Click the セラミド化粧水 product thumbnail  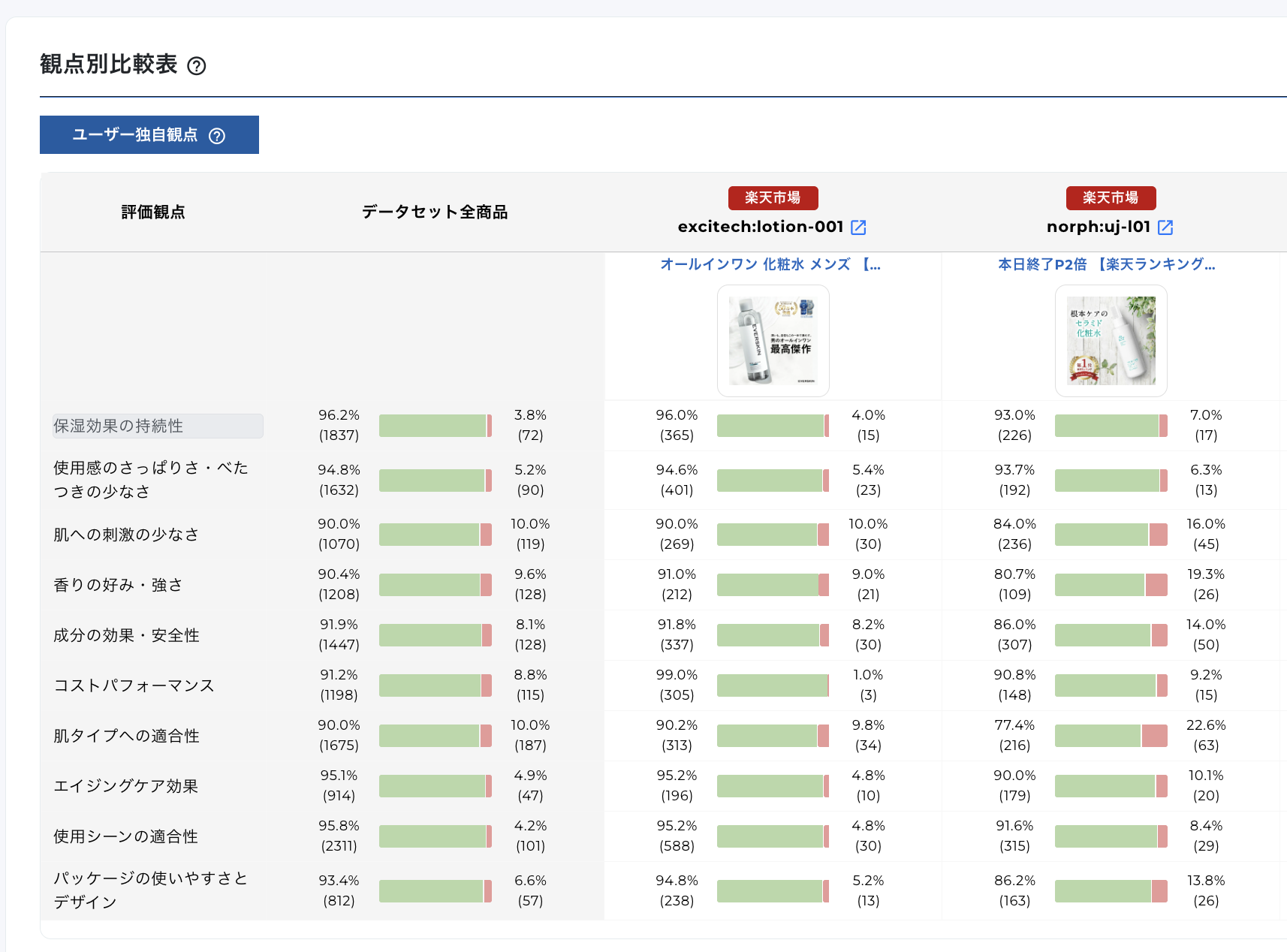coord(1111,341)
